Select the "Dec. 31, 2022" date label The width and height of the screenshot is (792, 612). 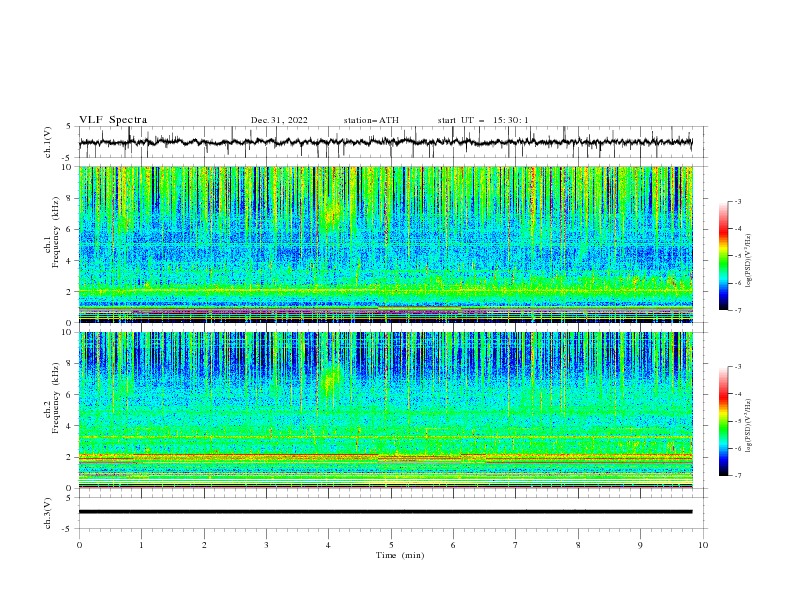[279, 120]
